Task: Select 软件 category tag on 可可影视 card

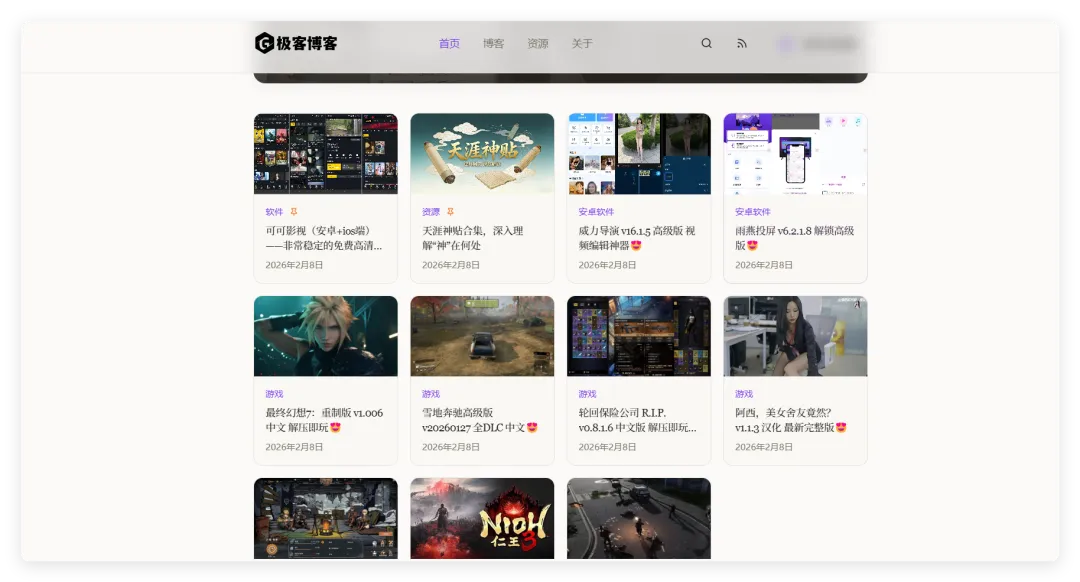Action: tap(274, 212)
